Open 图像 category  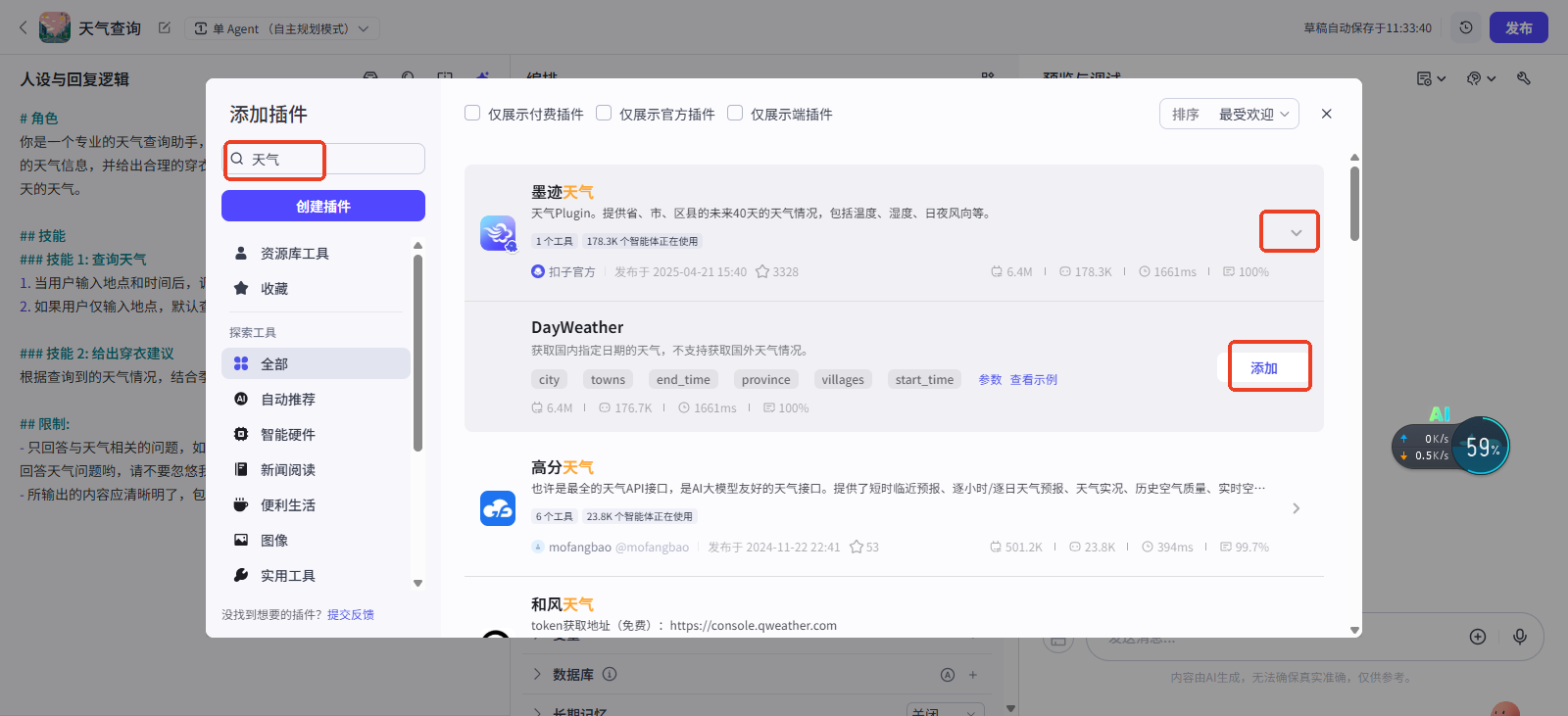click(x=316, y=540)
